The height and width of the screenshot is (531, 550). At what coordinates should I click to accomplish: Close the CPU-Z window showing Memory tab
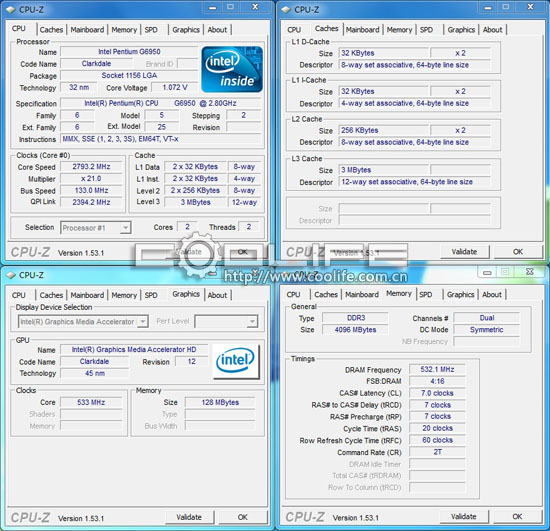tap(530, 272)
